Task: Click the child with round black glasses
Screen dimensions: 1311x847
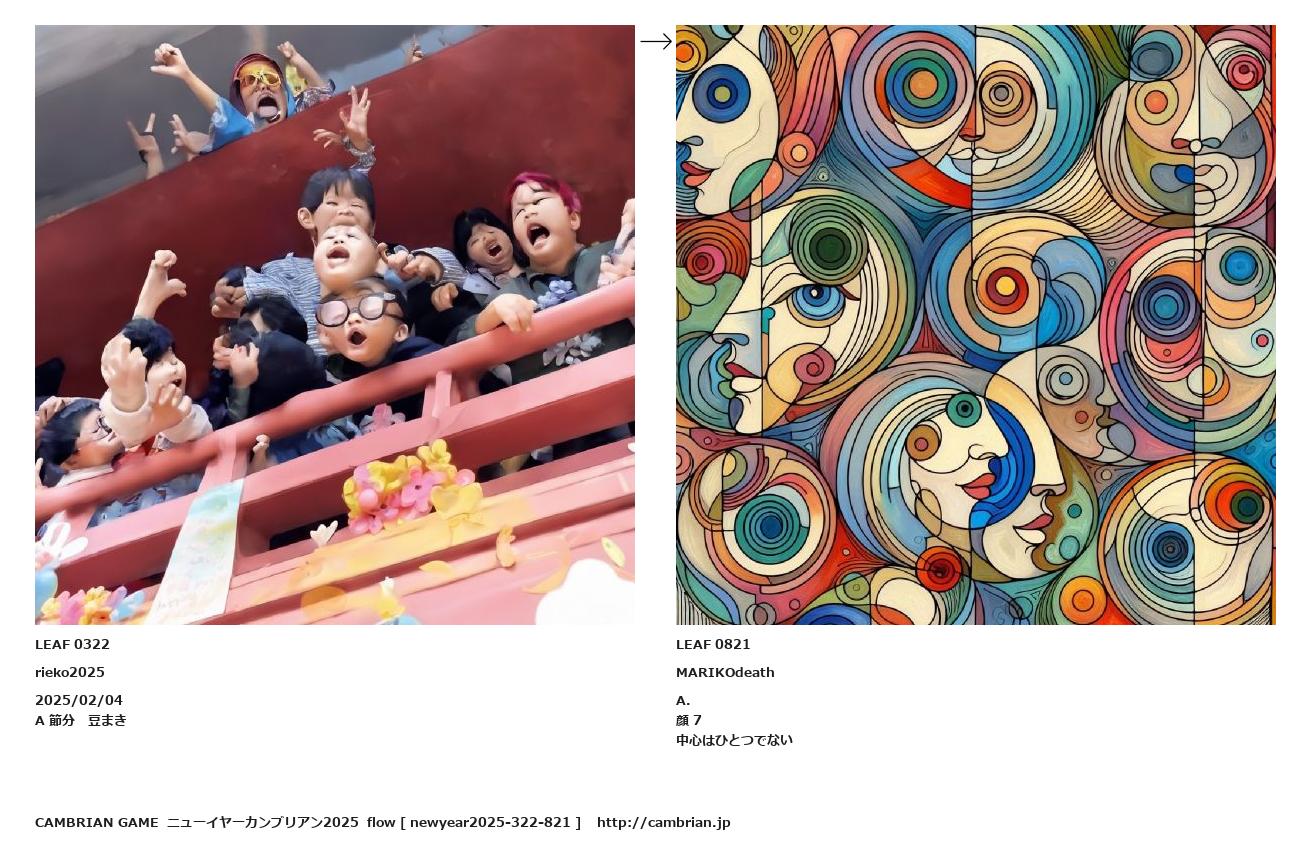Action: (x=358, y=318)
